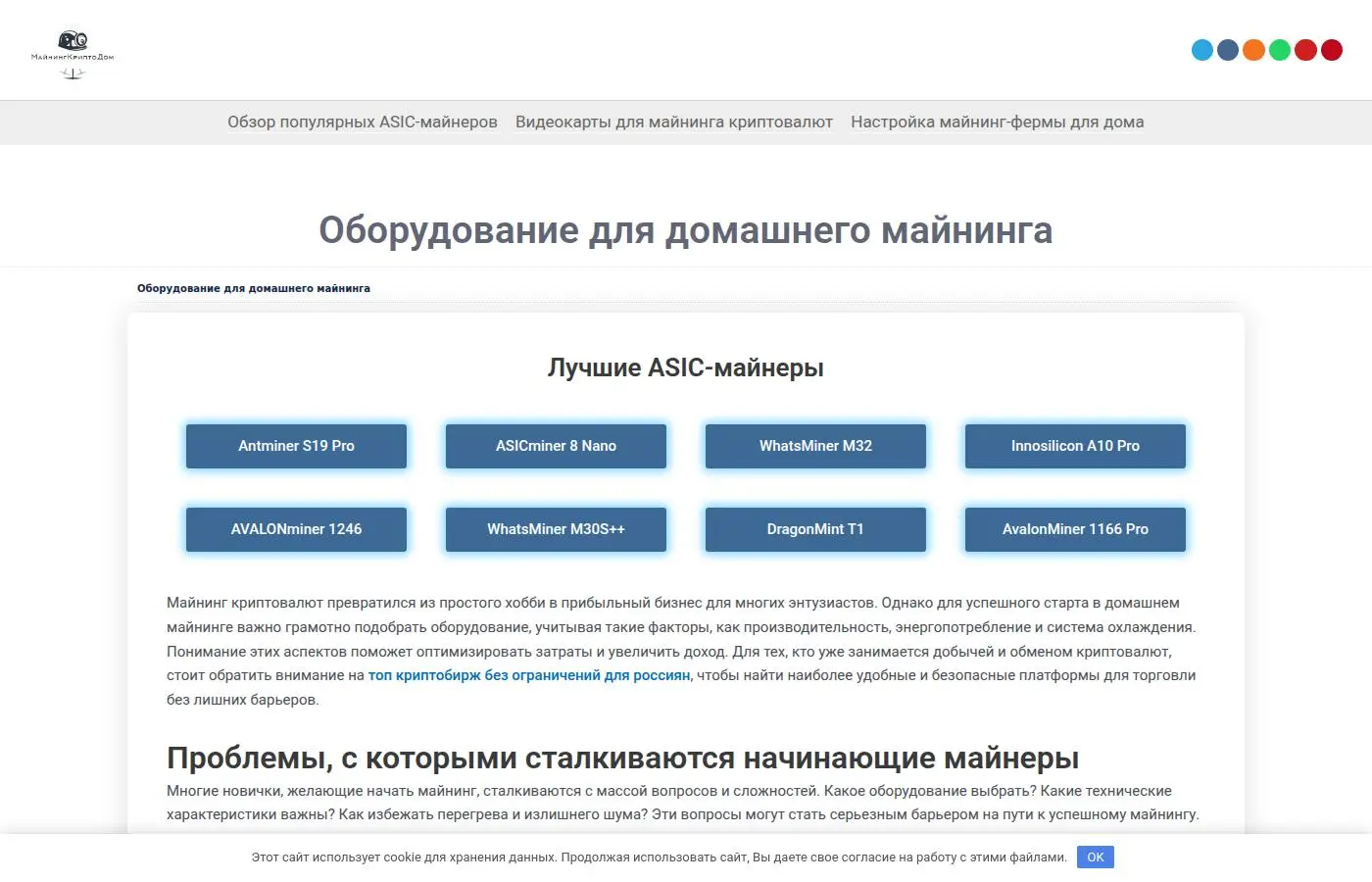Click the МайнингКриптоДом site logo
The width and height of the screenshot is (1372, 882).
click(x=73, y=54)
